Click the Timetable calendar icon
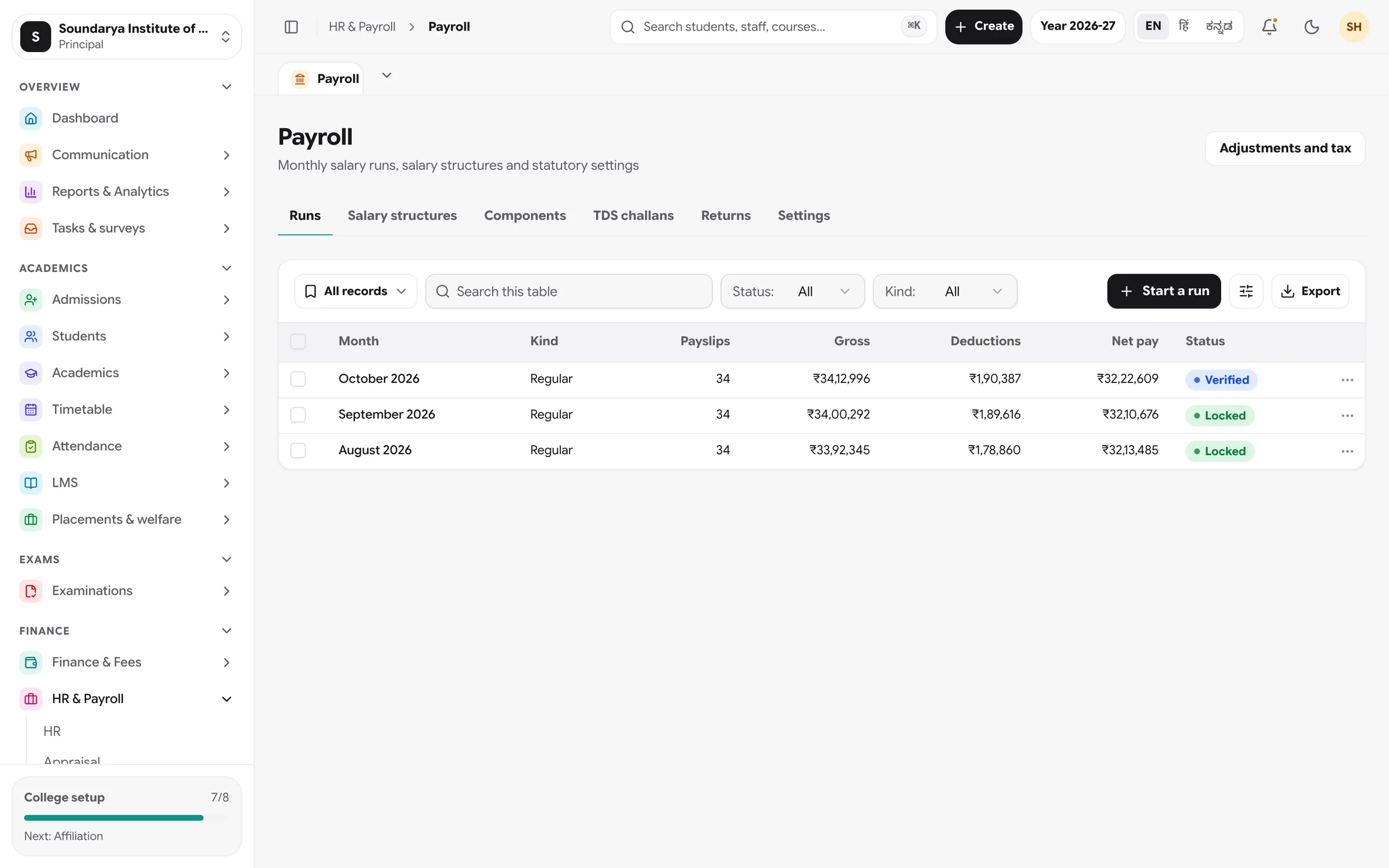The image size is (1389, 868). pyautogui.click(x=31, y=410)
